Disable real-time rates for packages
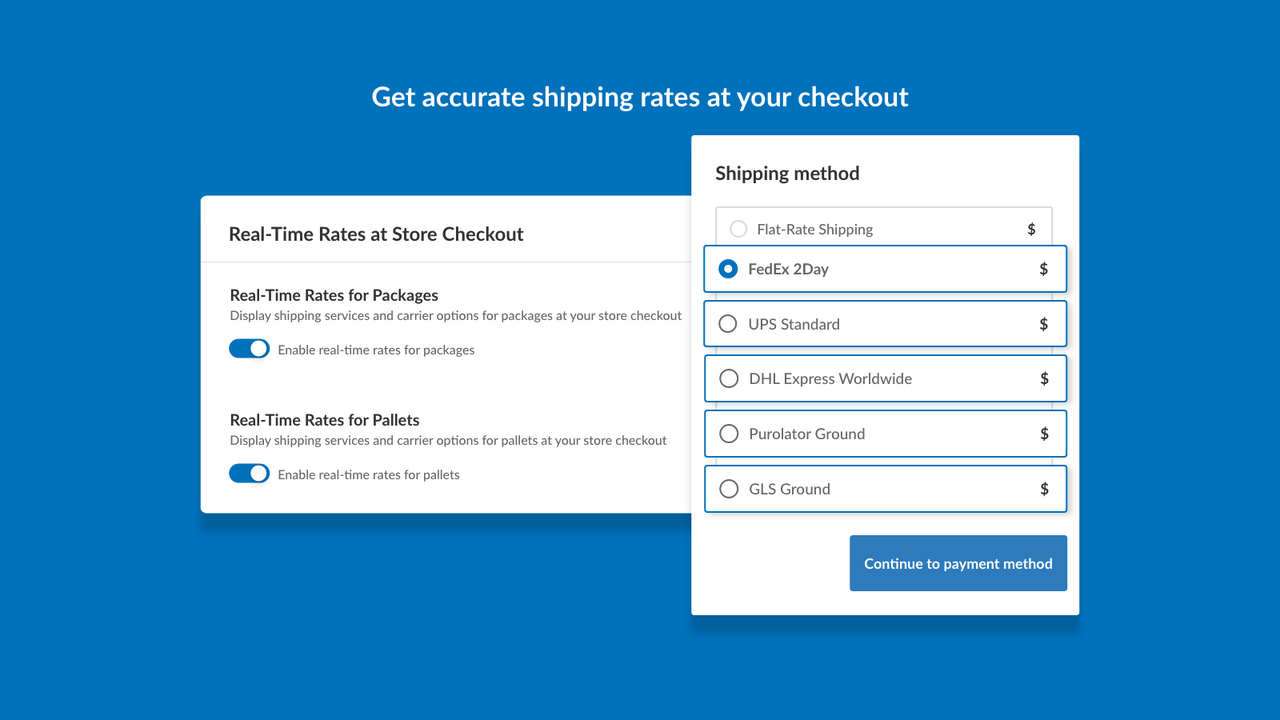 point(249,348)
